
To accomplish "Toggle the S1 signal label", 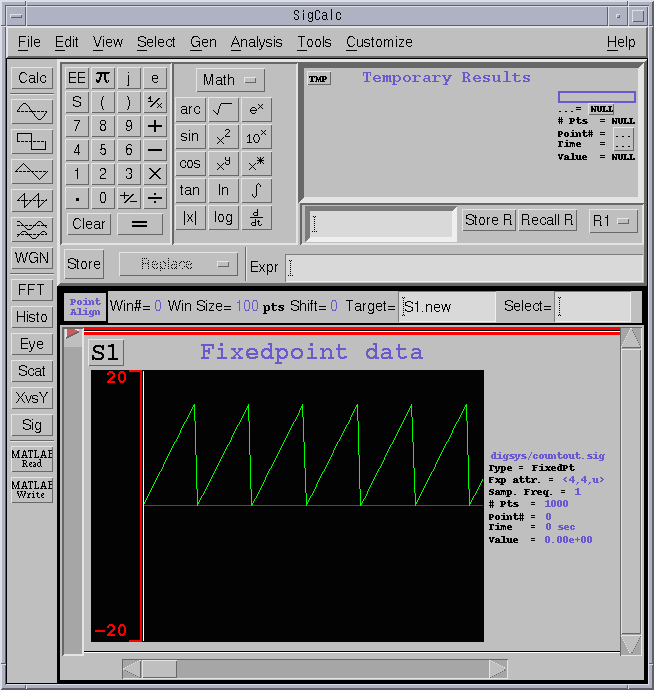I will point(105,353).
